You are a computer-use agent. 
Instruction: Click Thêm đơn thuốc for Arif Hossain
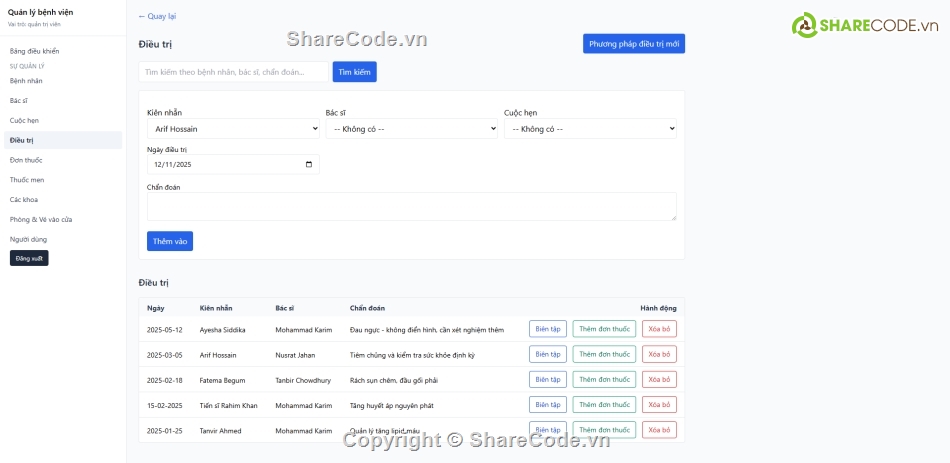(x=605, y=355)
